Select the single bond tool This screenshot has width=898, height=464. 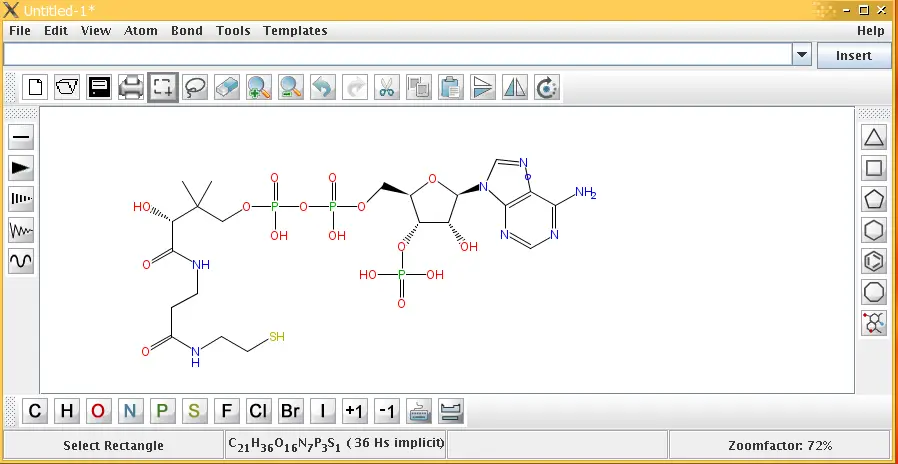21,137
